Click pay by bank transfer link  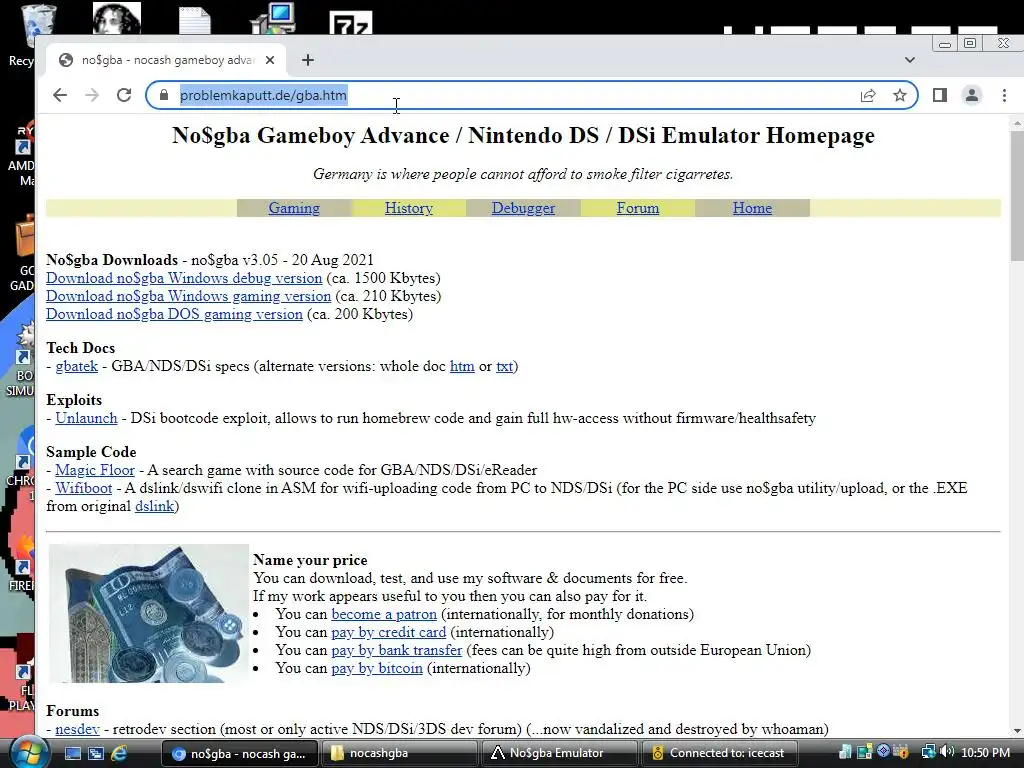click(396, 650)
